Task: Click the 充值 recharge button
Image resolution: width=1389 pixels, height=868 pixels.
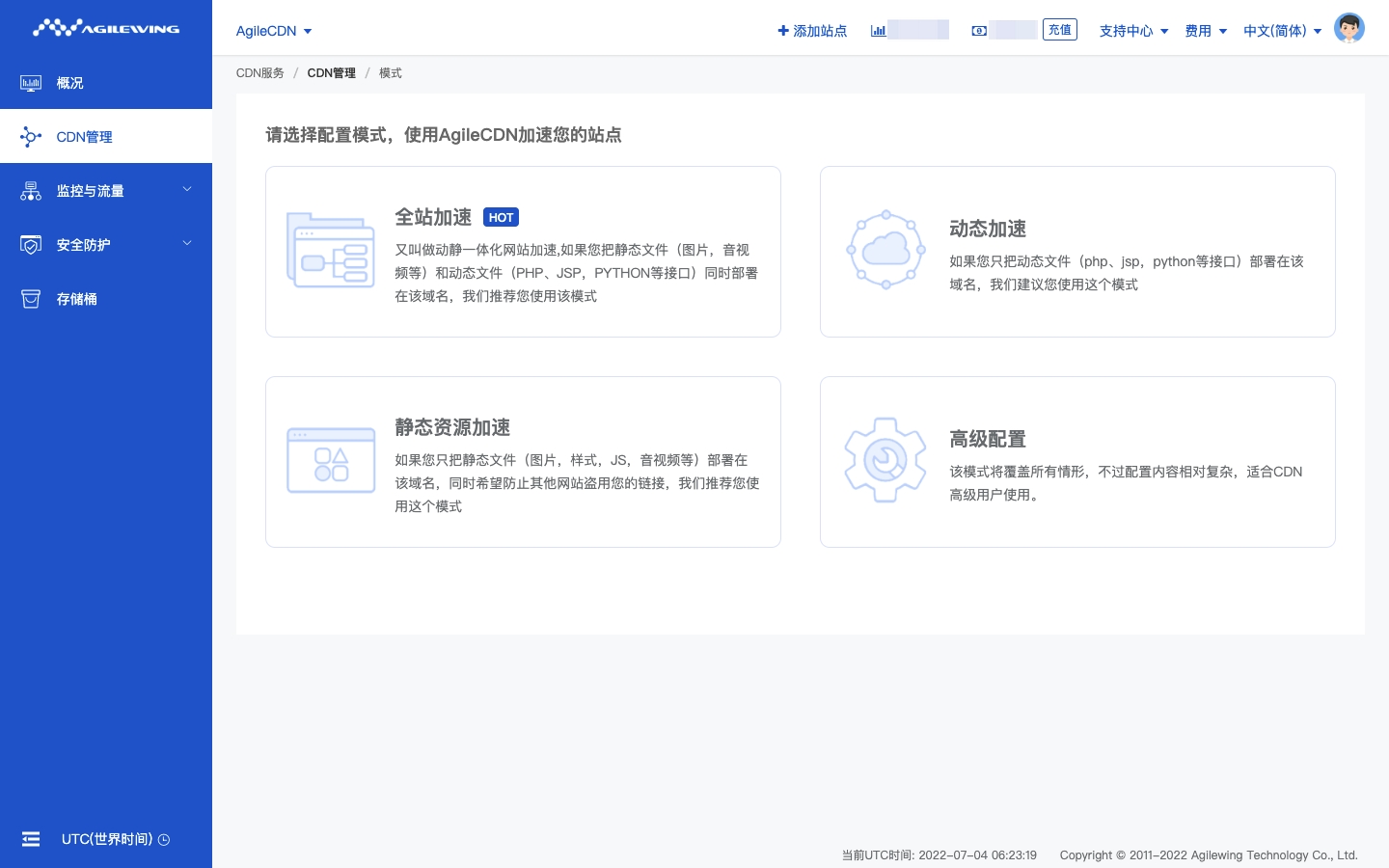Action: [1059, 30]
